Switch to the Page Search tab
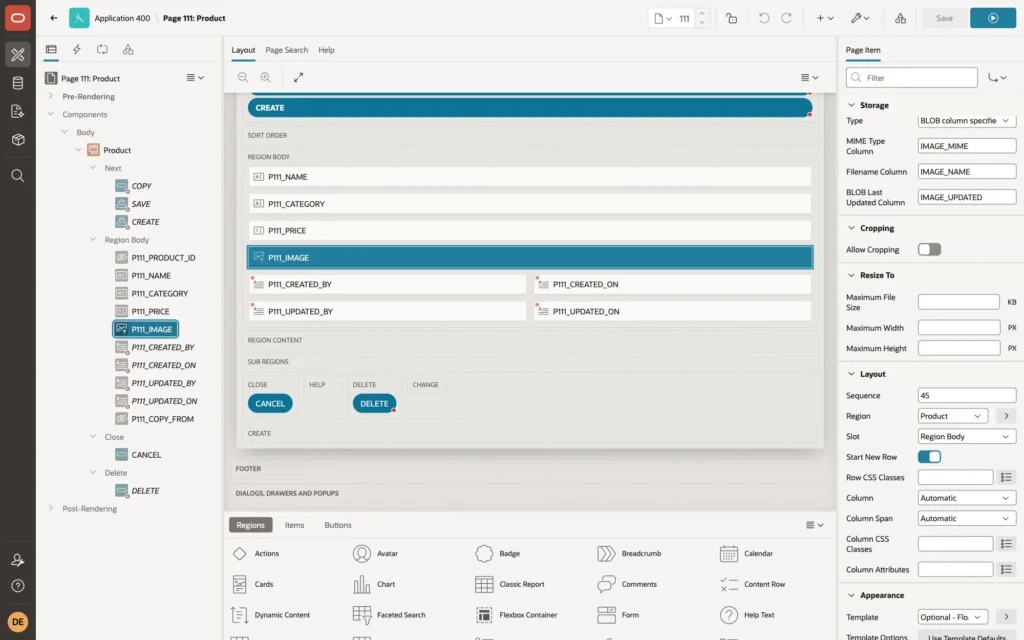This screenshot has height=640, width=1024. (286, 50)
